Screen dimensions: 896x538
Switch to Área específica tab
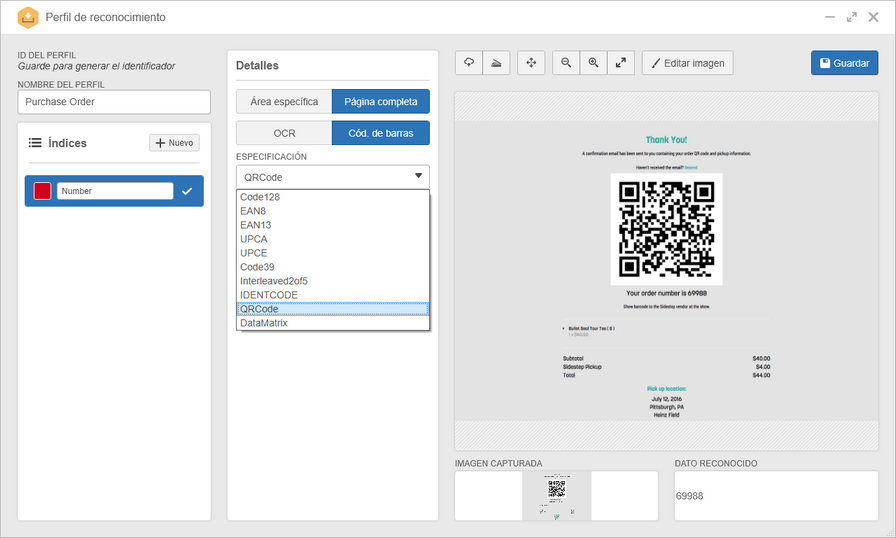284,102
